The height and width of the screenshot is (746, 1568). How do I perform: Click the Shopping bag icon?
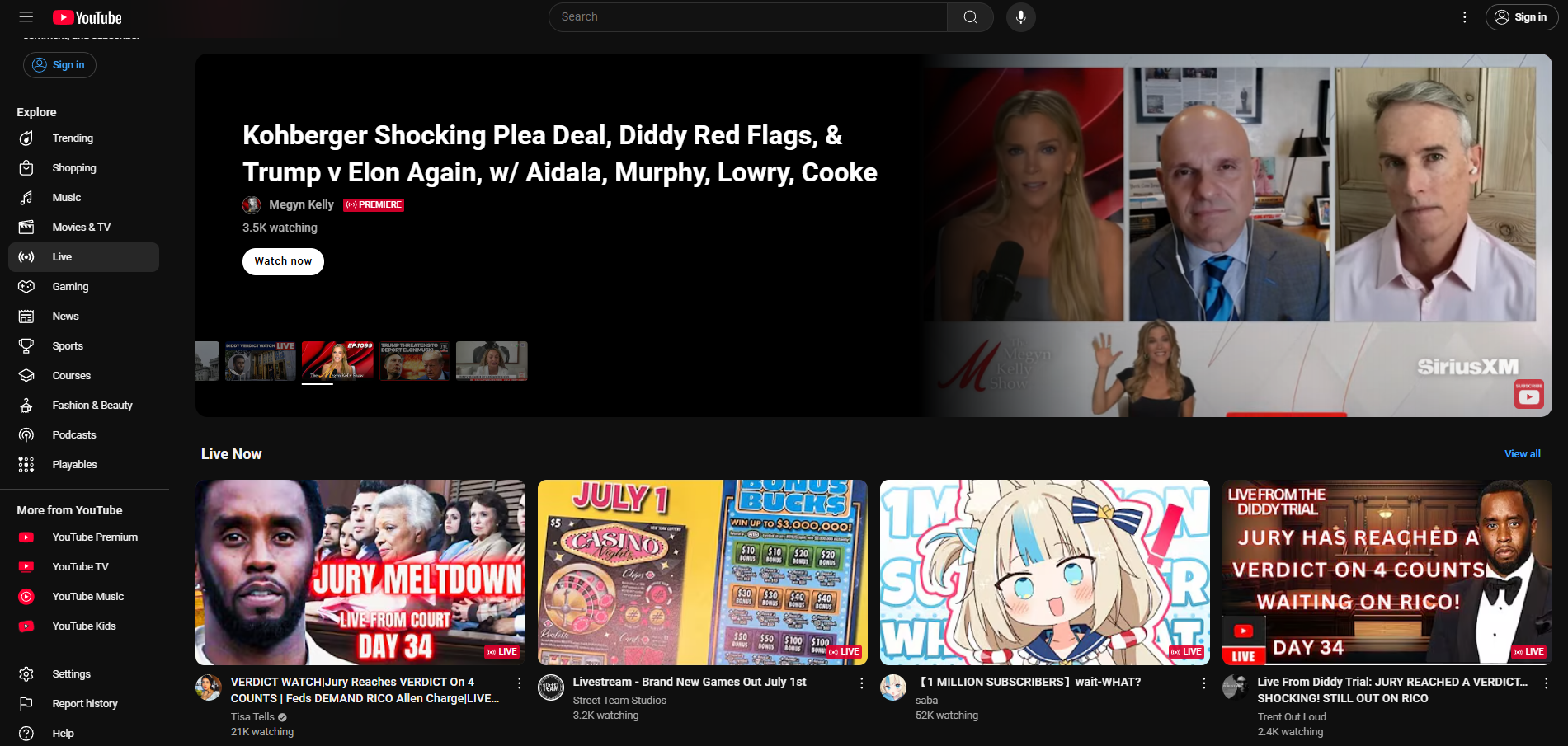26,168
